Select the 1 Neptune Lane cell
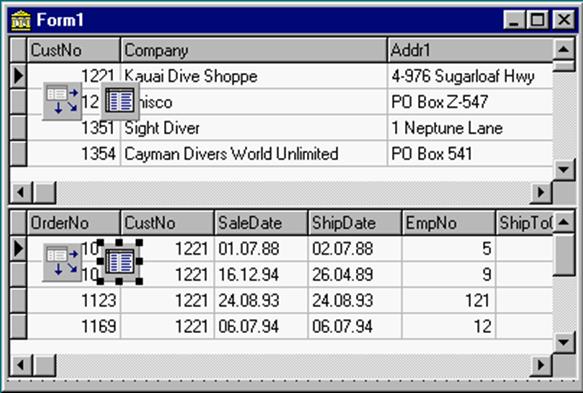Image resolution: width=583 pixels, height=393 pixels. click(x=470, y=128)
